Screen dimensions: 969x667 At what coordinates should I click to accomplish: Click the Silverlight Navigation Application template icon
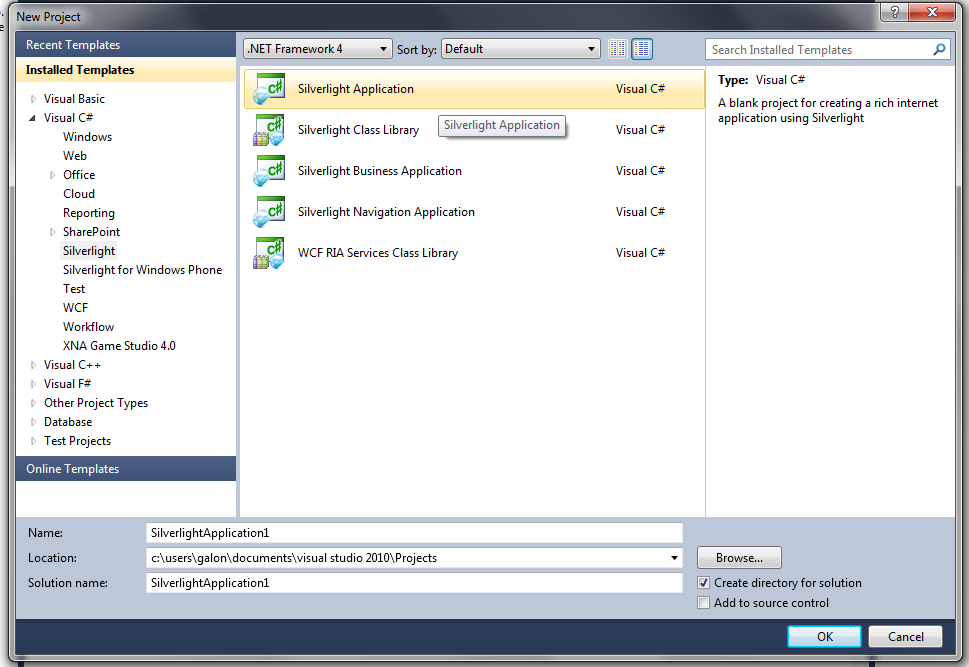[269, 212]
